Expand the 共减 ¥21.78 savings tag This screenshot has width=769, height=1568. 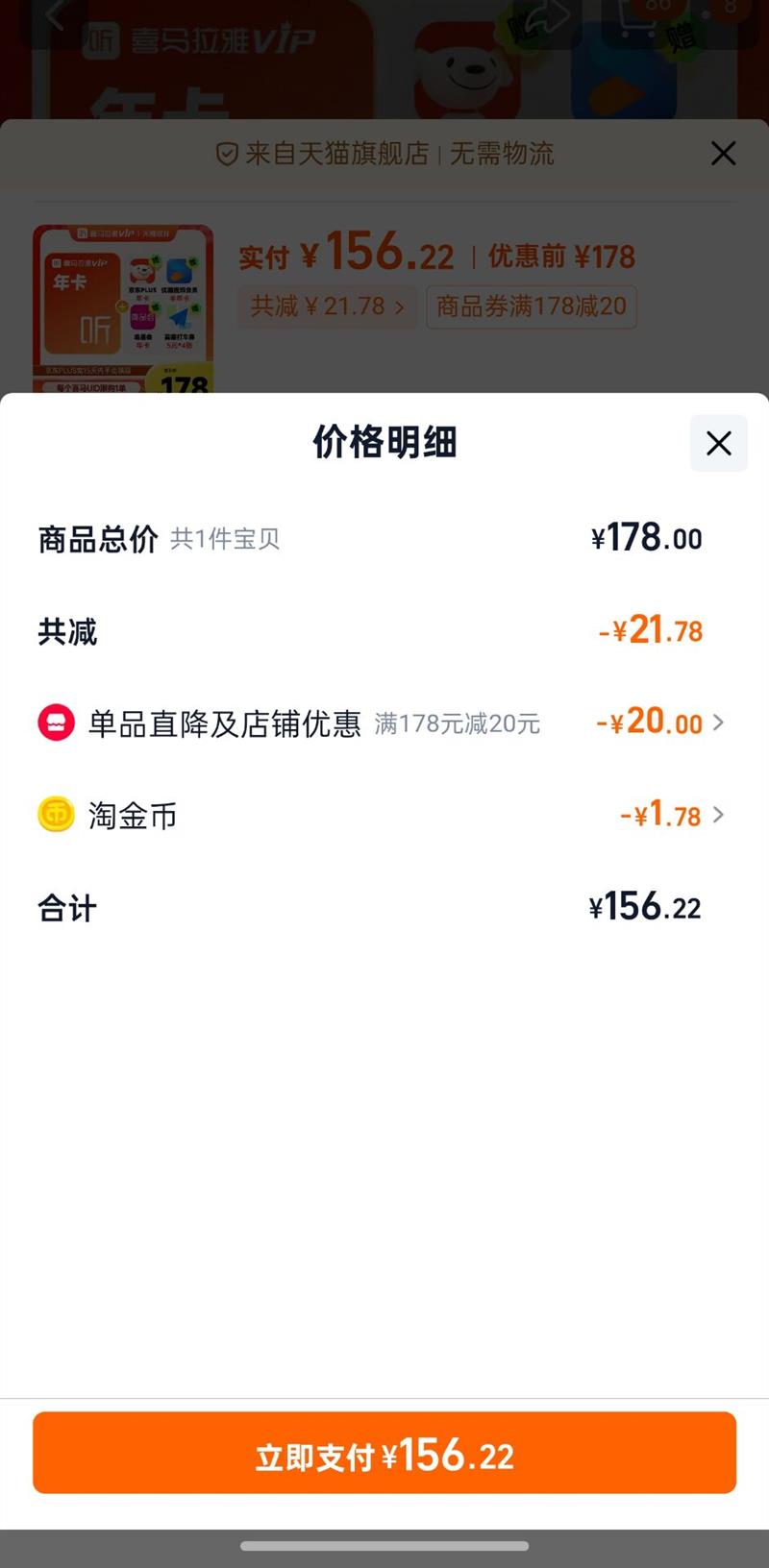[327, 306]
